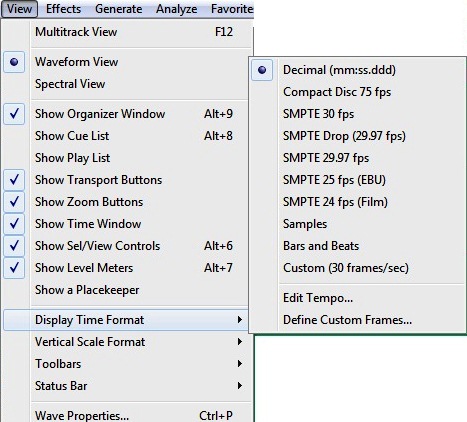Toggle Show Level Meters option
Image resolution: width=467 pixels, height=422 pixels.
[126, 268]
